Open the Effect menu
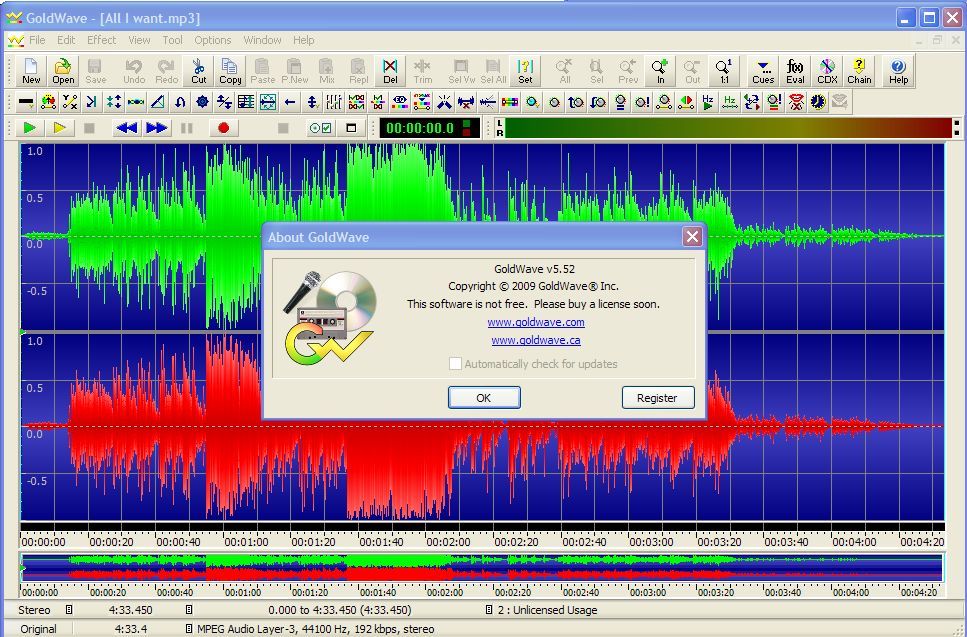This screenshot has width=967, height=637. pyautogui.click(x=101, y=40)
